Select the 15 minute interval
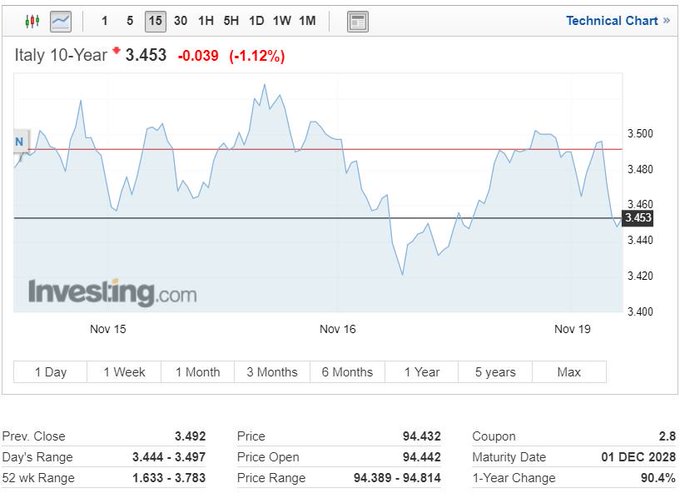680x503 pixels. point(155,21)
